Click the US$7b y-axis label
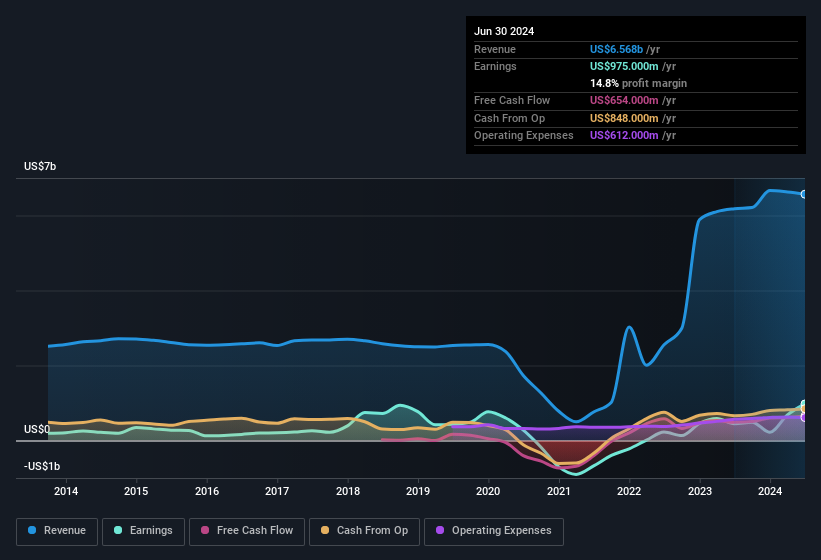Image resolution: width=821 pixels, height=560 pixels. pos(40,166)
